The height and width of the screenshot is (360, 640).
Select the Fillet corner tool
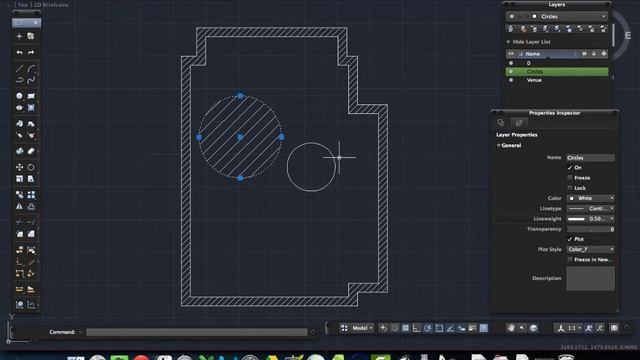(x=19, y=234)
